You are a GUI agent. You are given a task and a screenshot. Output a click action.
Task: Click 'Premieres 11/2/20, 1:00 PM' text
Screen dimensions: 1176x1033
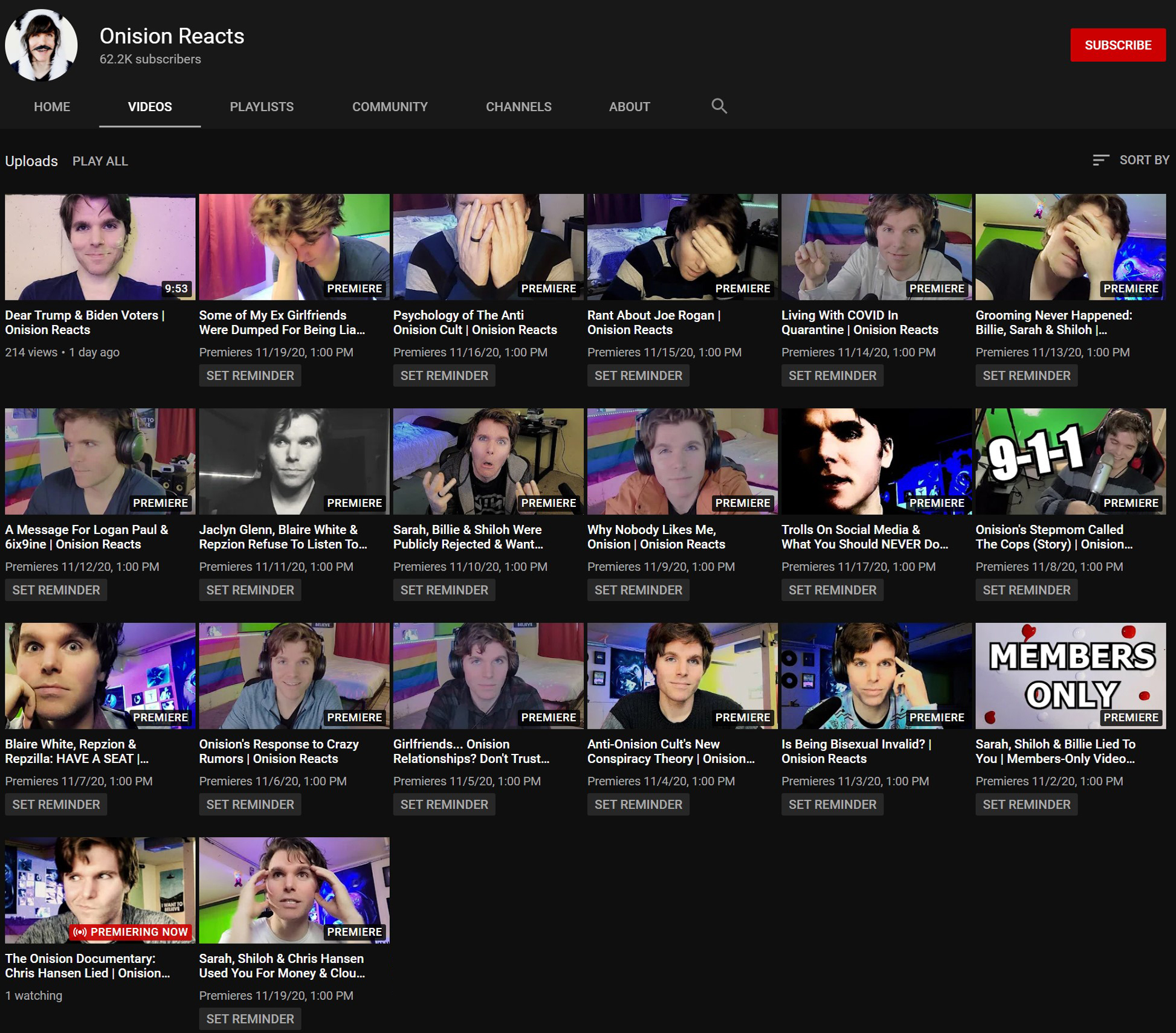pos(1049,781)
